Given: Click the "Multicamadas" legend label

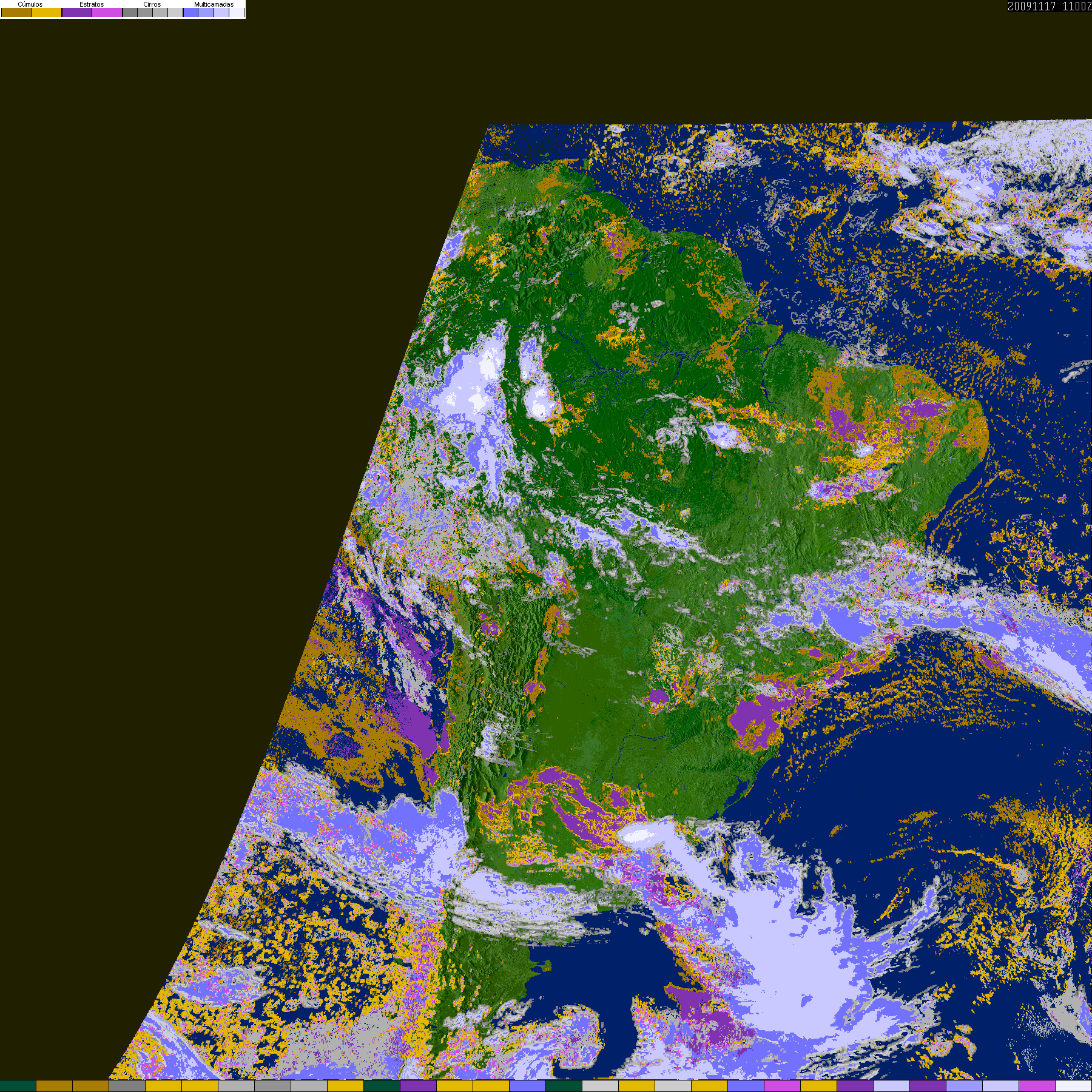Looking at the screenshot, I should pyautogui.click(x=214, y=4).
